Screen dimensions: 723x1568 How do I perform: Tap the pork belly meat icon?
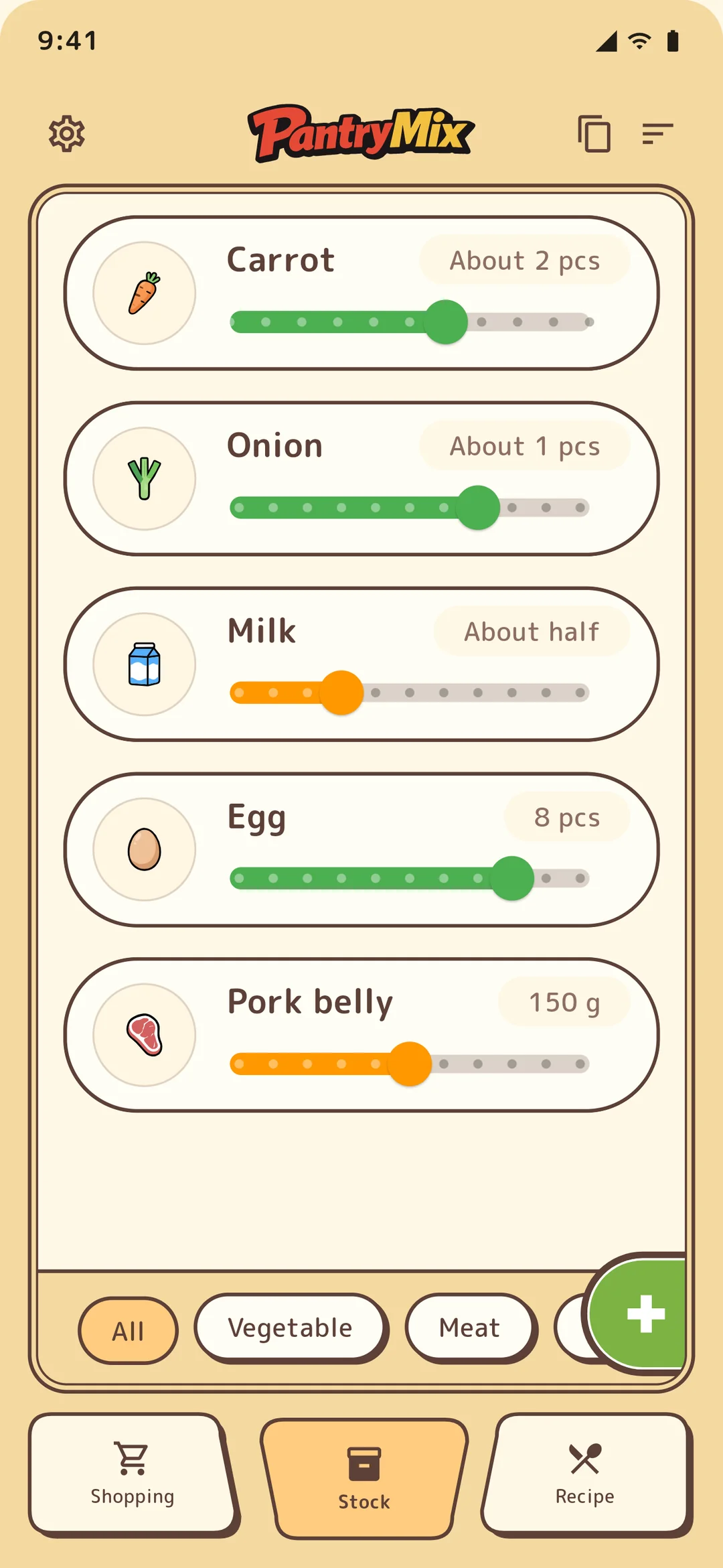pyautogui.click(x=144, y=1035)
